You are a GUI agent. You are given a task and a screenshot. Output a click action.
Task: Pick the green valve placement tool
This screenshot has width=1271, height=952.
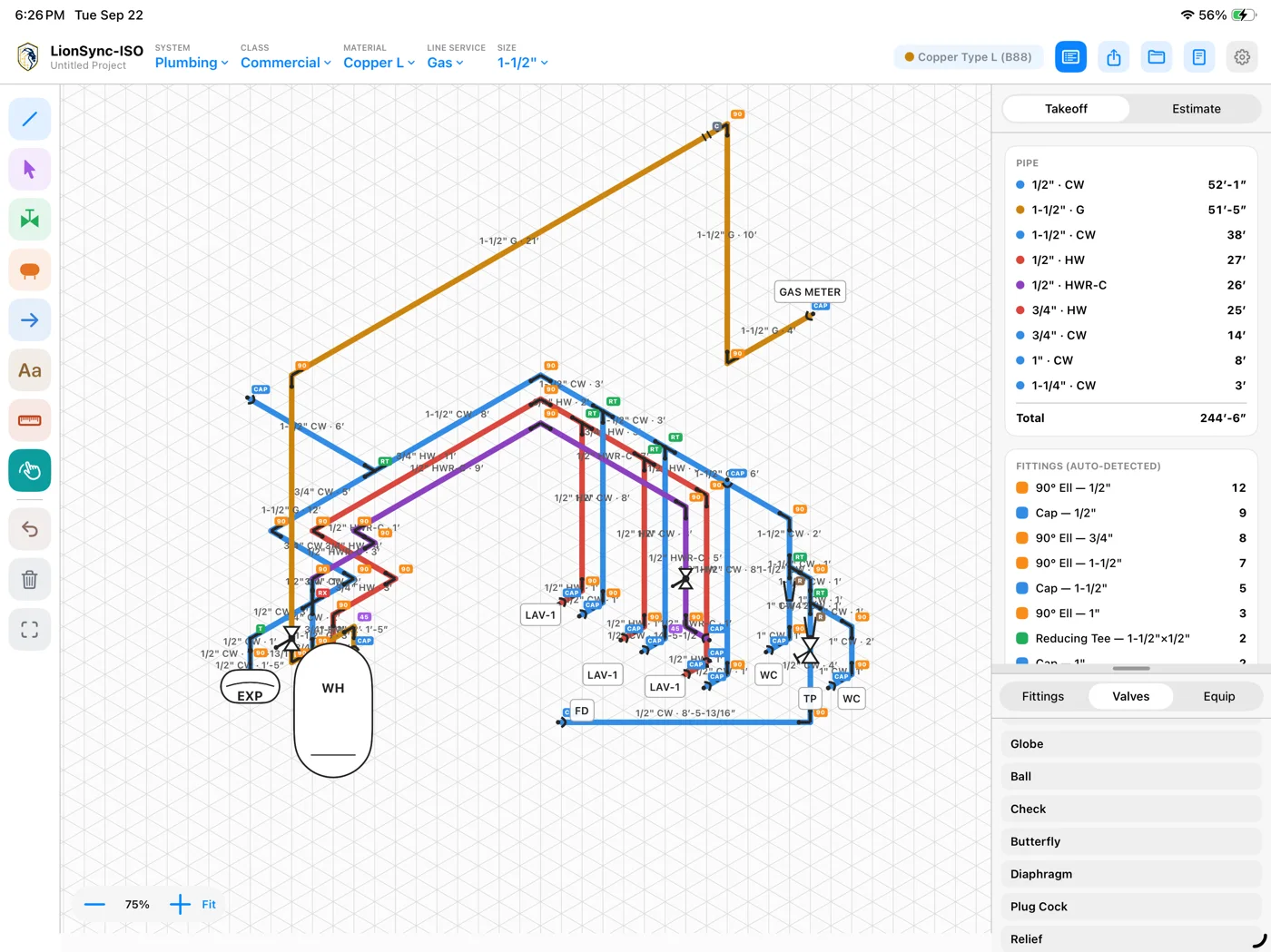(29, 220)
